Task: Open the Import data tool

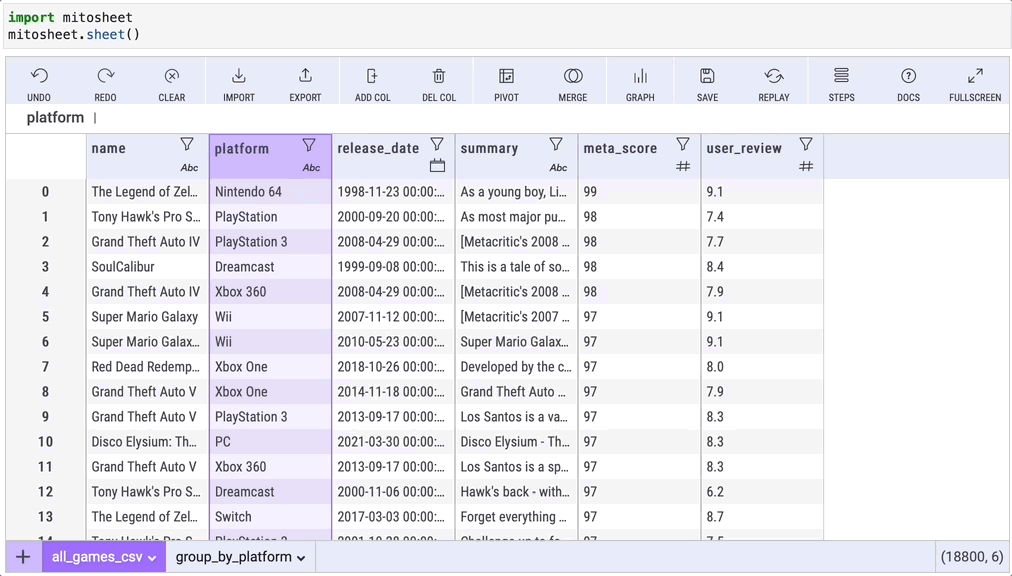Action: tap(239, 83)
